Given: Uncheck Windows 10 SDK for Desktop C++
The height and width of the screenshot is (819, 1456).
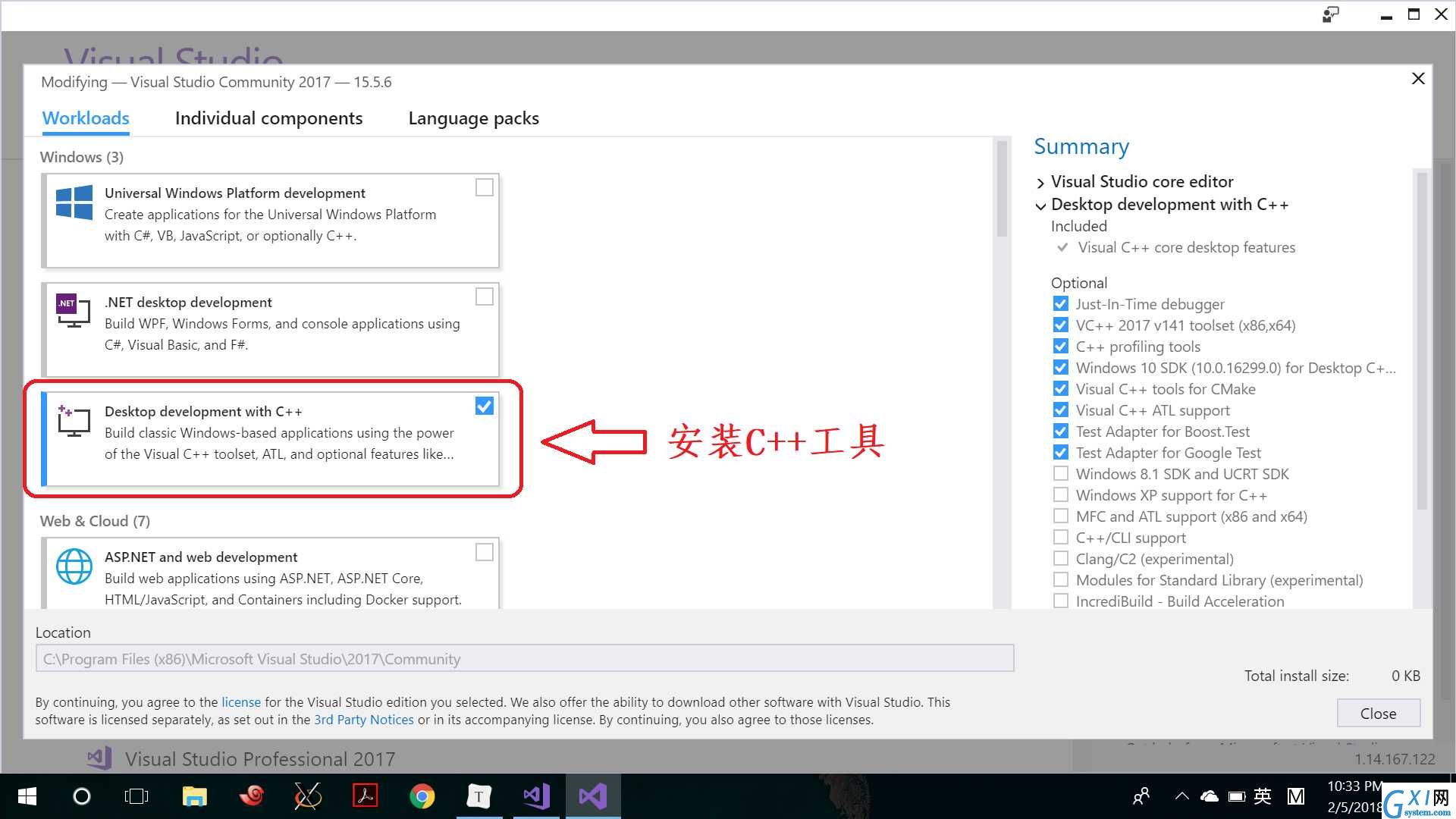Looking at the screenshot, I should coord(1061,368).
